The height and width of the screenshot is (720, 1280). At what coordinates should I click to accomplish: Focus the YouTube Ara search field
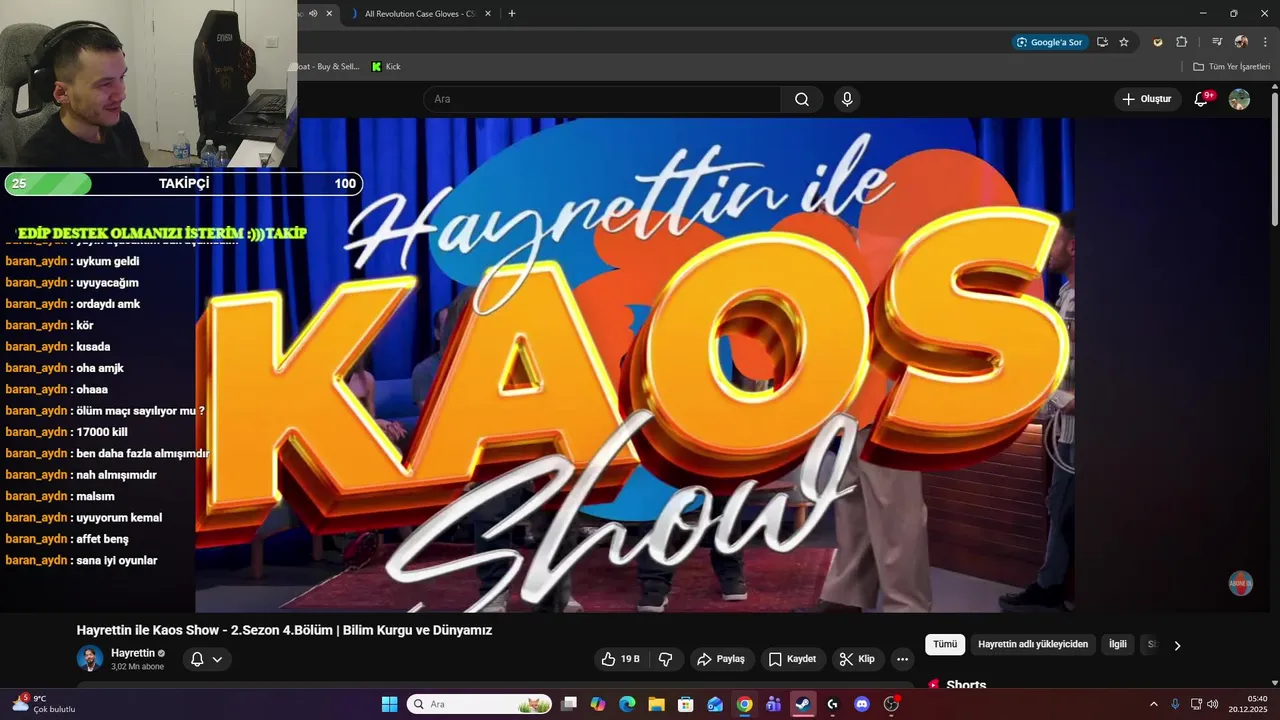tap(603, 99)
